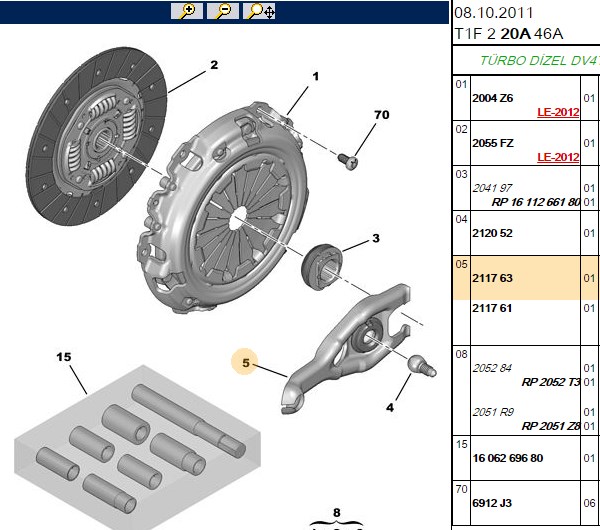Click highlighted row index 05

coord(461,264)
